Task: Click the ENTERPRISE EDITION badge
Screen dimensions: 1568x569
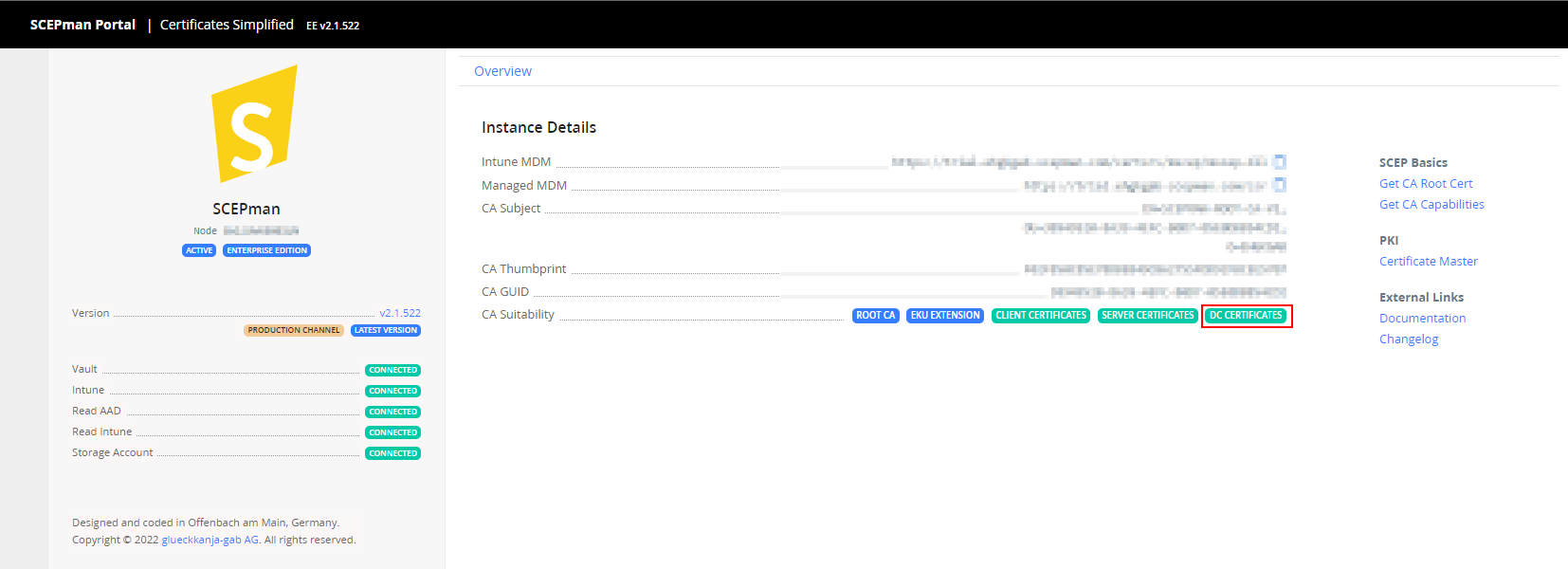Action: 266,250
